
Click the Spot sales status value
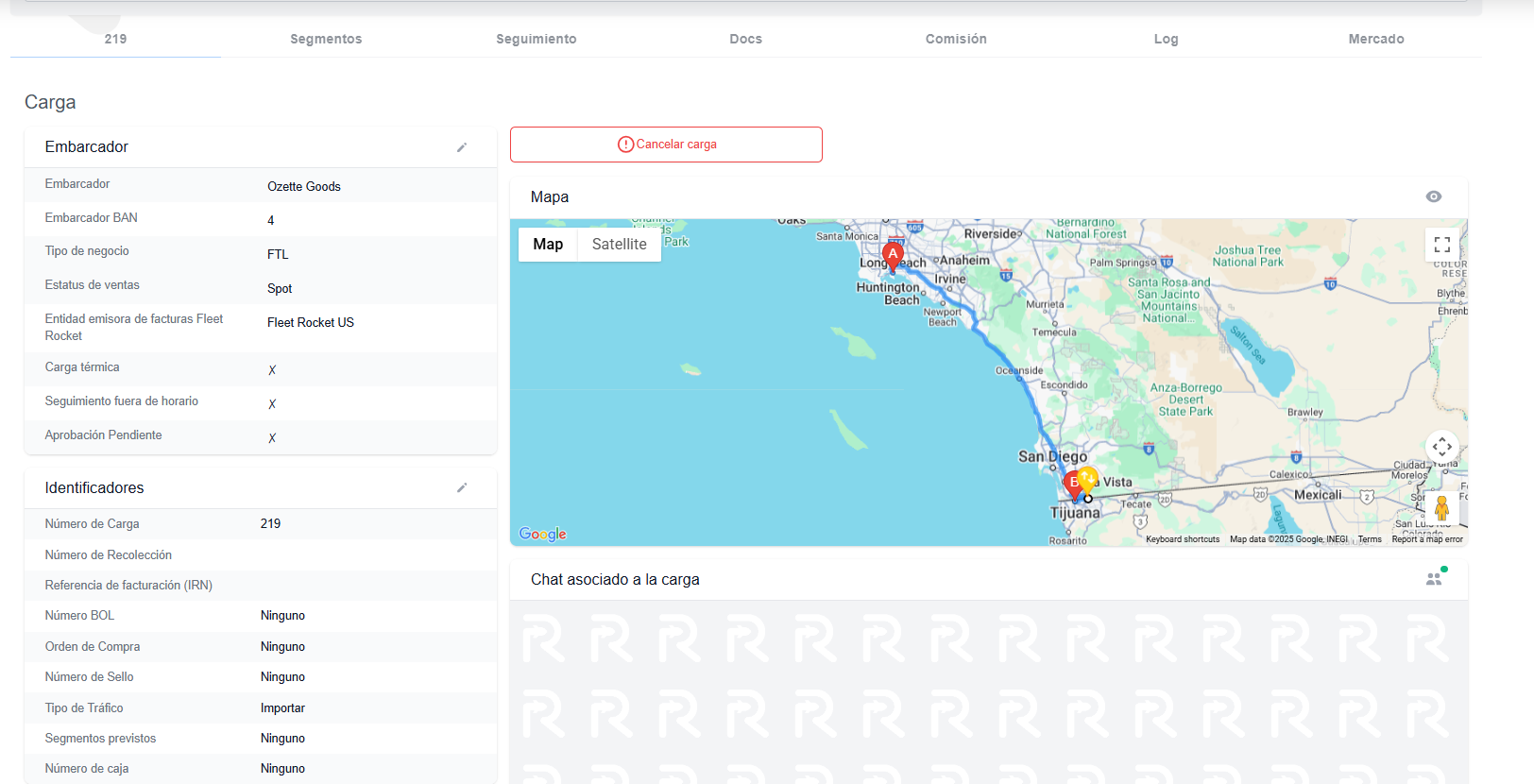click(280, 289)
